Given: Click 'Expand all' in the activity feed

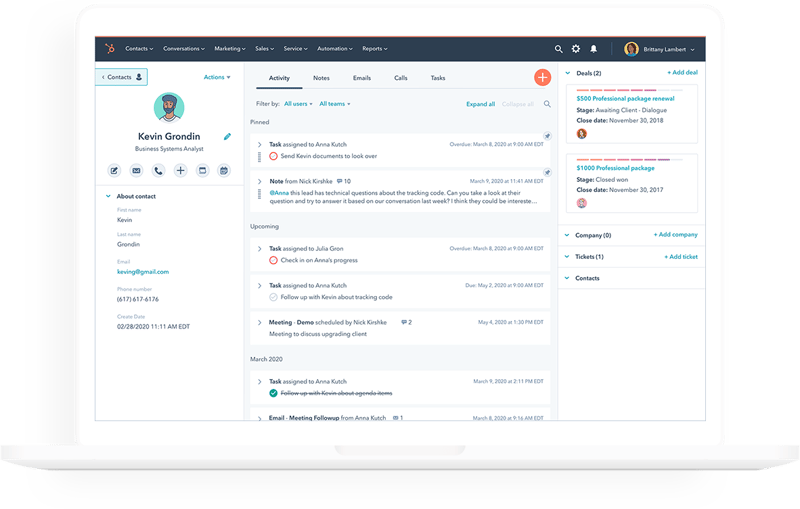Looking at the screenshot, I should 480,104.
